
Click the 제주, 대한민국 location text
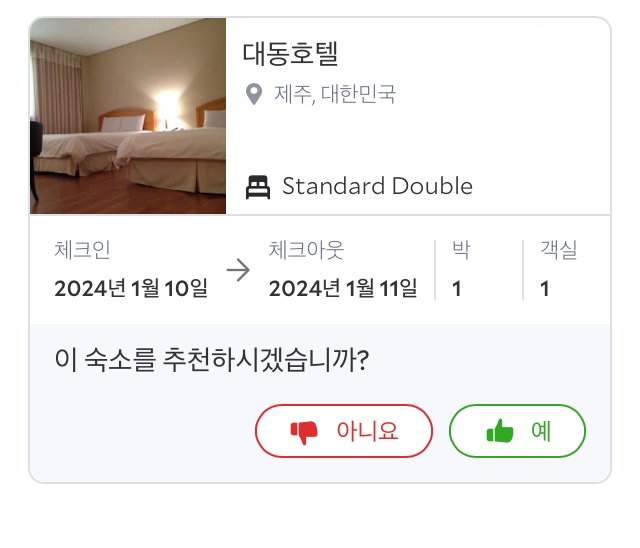click(335, 94)
